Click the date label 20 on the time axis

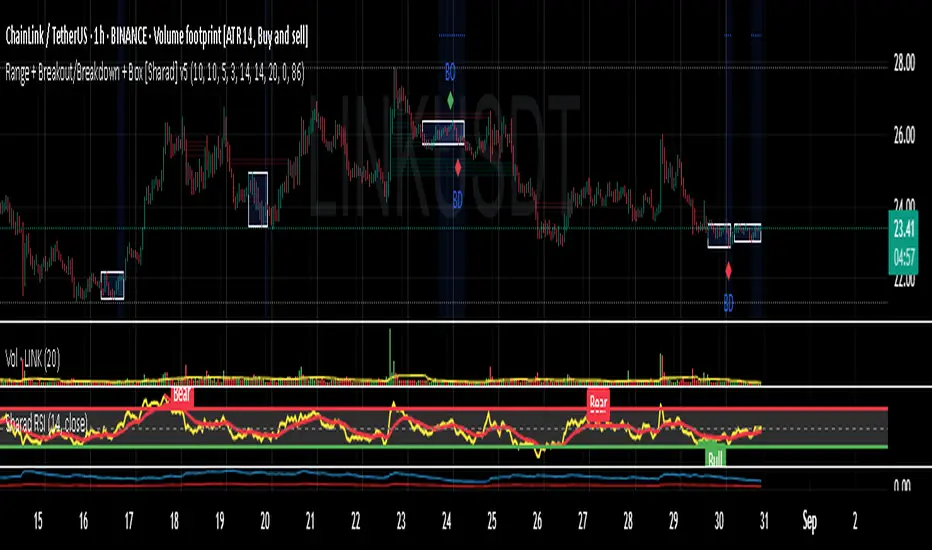pyautogui.click(x=265, y=521)
